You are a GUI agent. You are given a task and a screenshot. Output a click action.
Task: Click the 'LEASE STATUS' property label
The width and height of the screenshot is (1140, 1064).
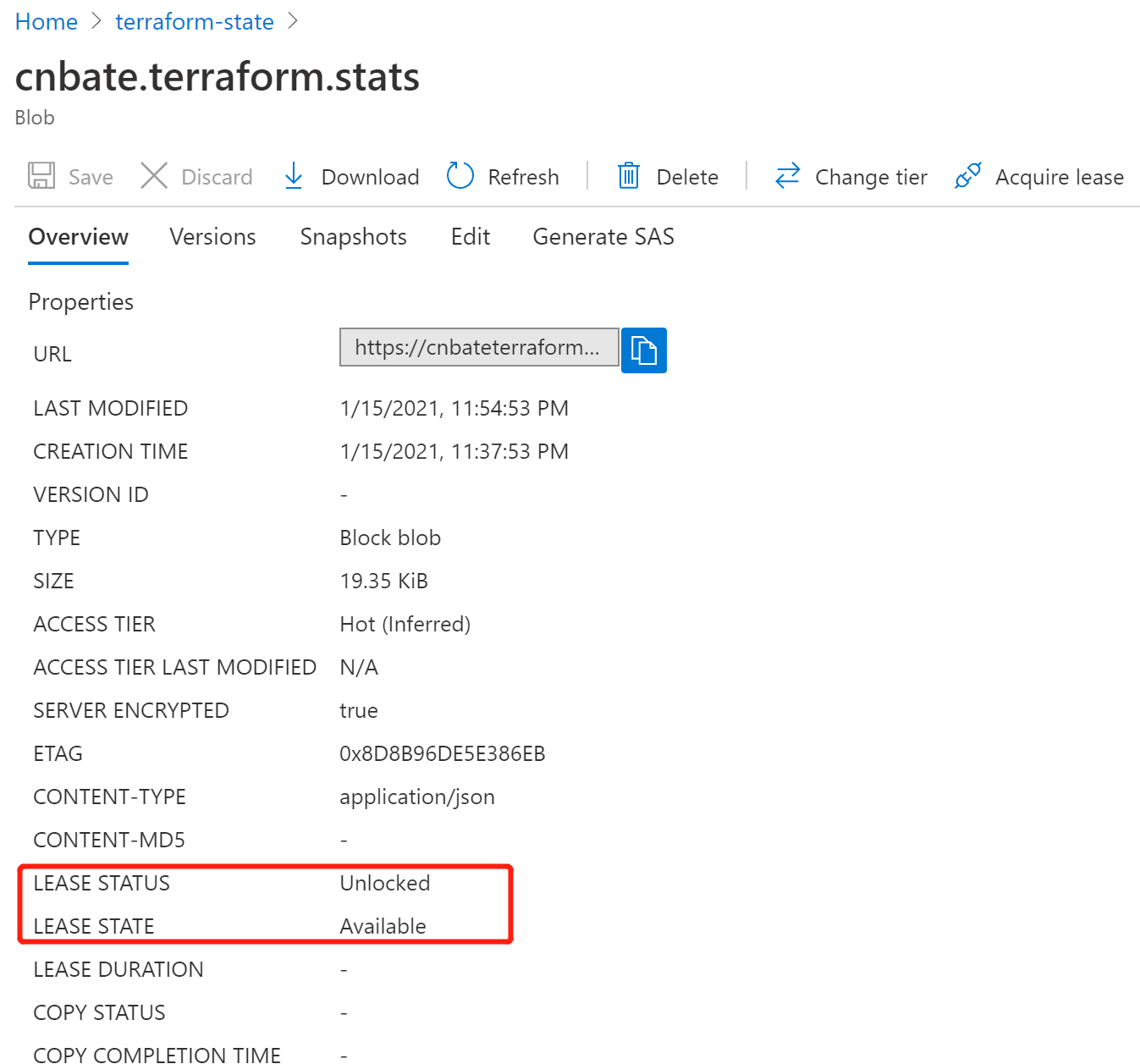click(102, 884)
